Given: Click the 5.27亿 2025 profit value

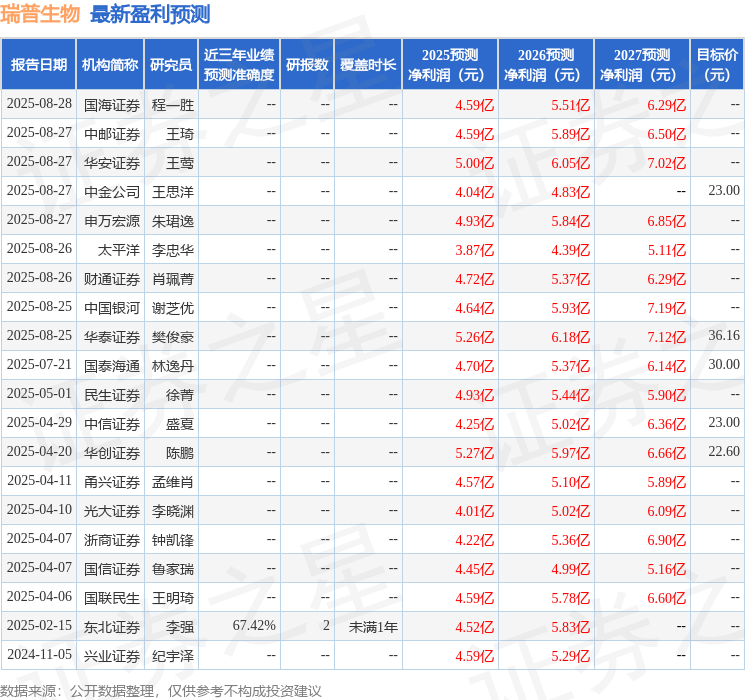Looking at the screenshot, I should coord(475,453).
